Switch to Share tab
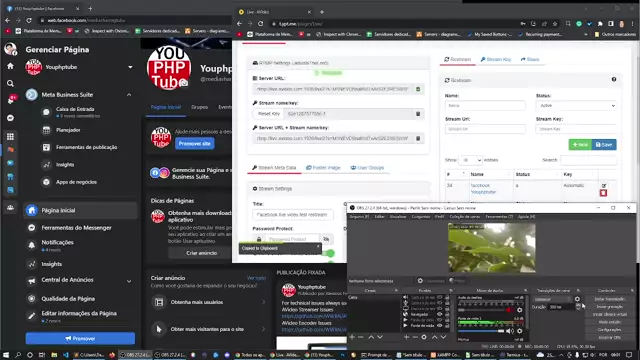Viewport: 640px width, 360px height. click(x=530, y=60)
